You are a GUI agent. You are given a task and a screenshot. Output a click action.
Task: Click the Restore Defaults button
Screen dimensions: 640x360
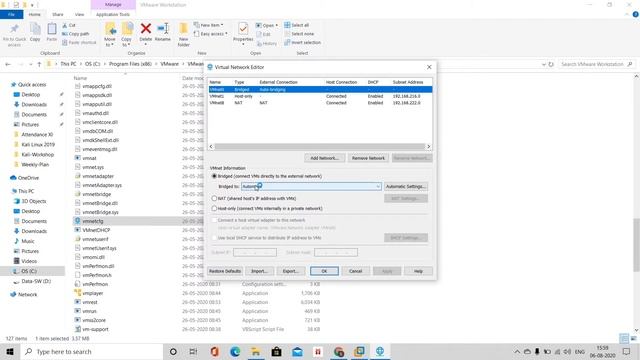225,271
